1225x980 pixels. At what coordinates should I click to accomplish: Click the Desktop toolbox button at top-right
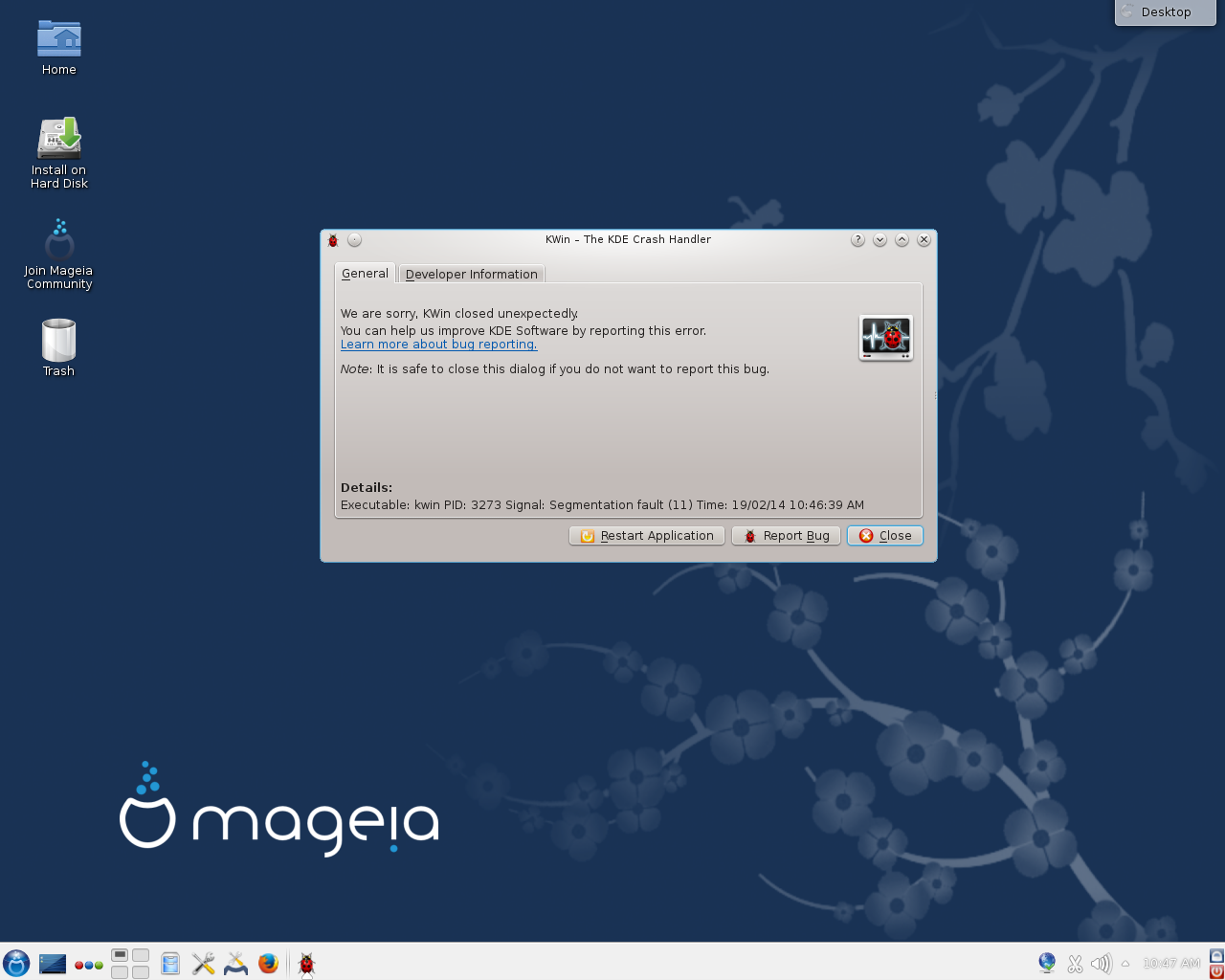(x=1166, y=12)
